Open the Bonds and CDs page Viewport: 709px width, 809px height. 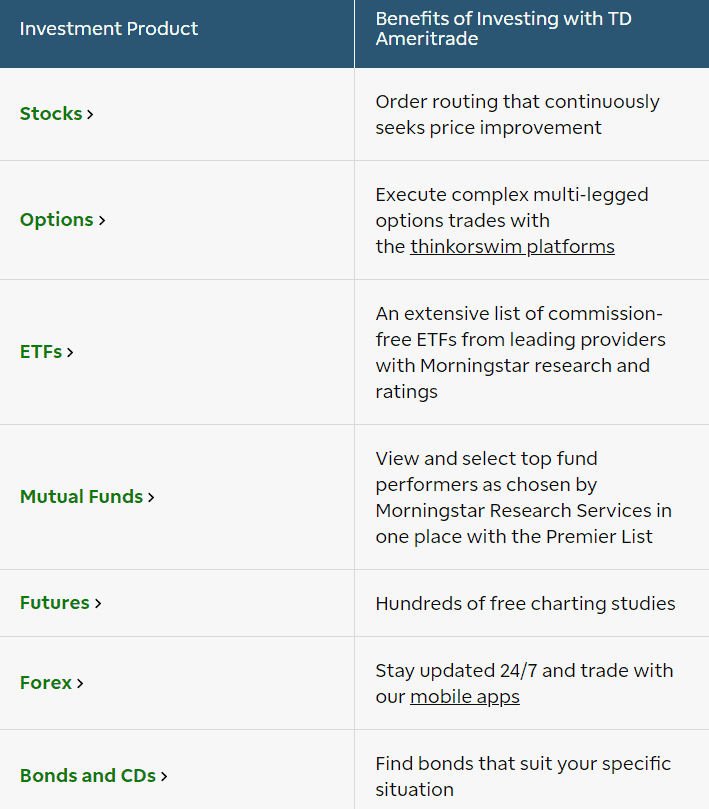pos(86,775)
